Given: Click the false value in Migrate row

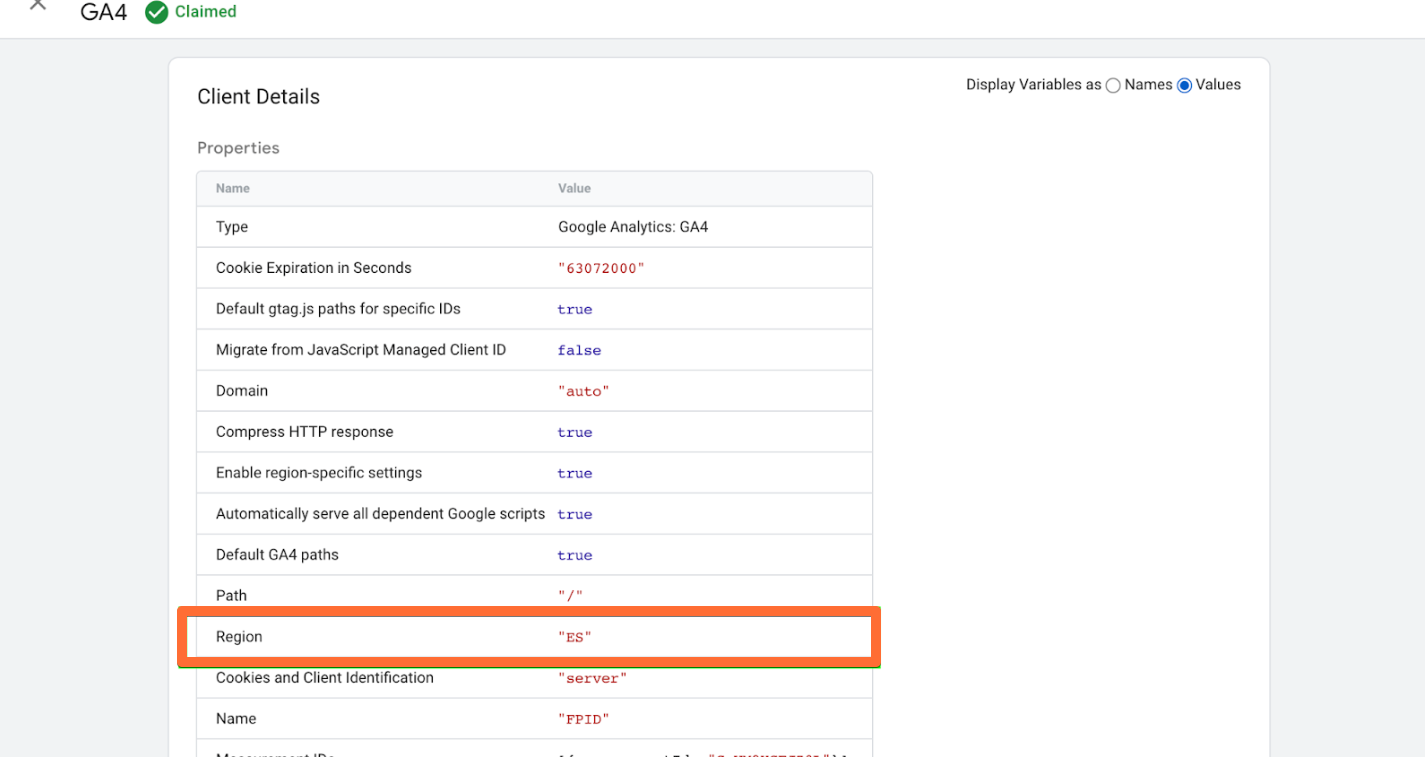Looking at the screenshot, I should tap(579, 351).
